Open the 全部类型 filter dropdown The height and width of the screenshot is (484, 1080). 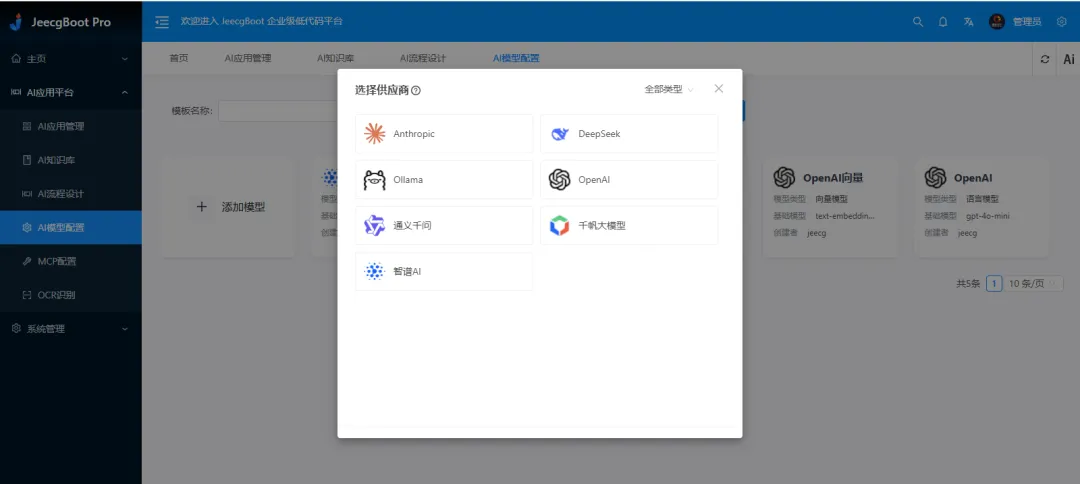(669, 90)
